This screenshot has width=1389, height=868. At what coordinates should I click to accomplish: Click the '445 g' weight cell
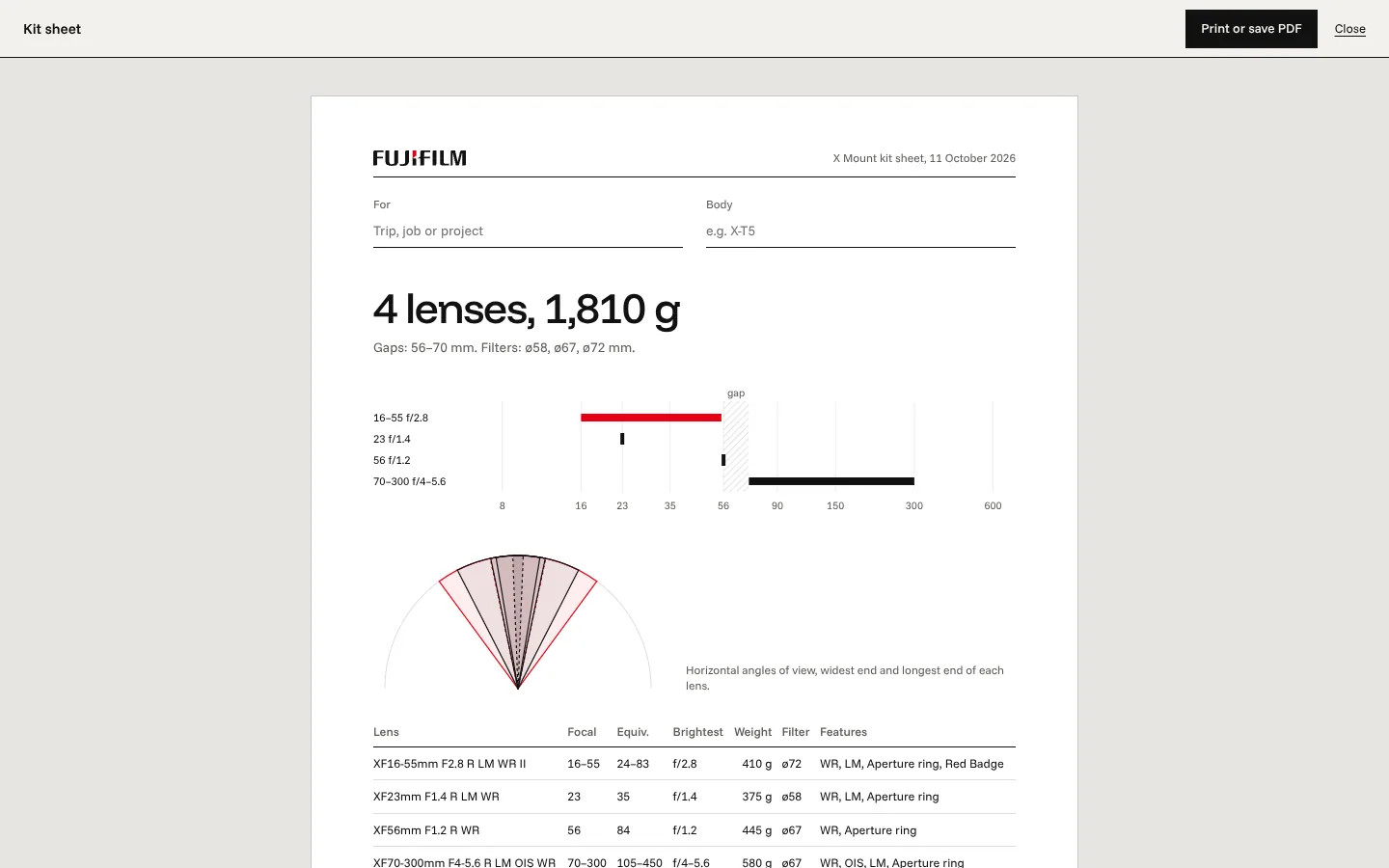coord(756,830)
